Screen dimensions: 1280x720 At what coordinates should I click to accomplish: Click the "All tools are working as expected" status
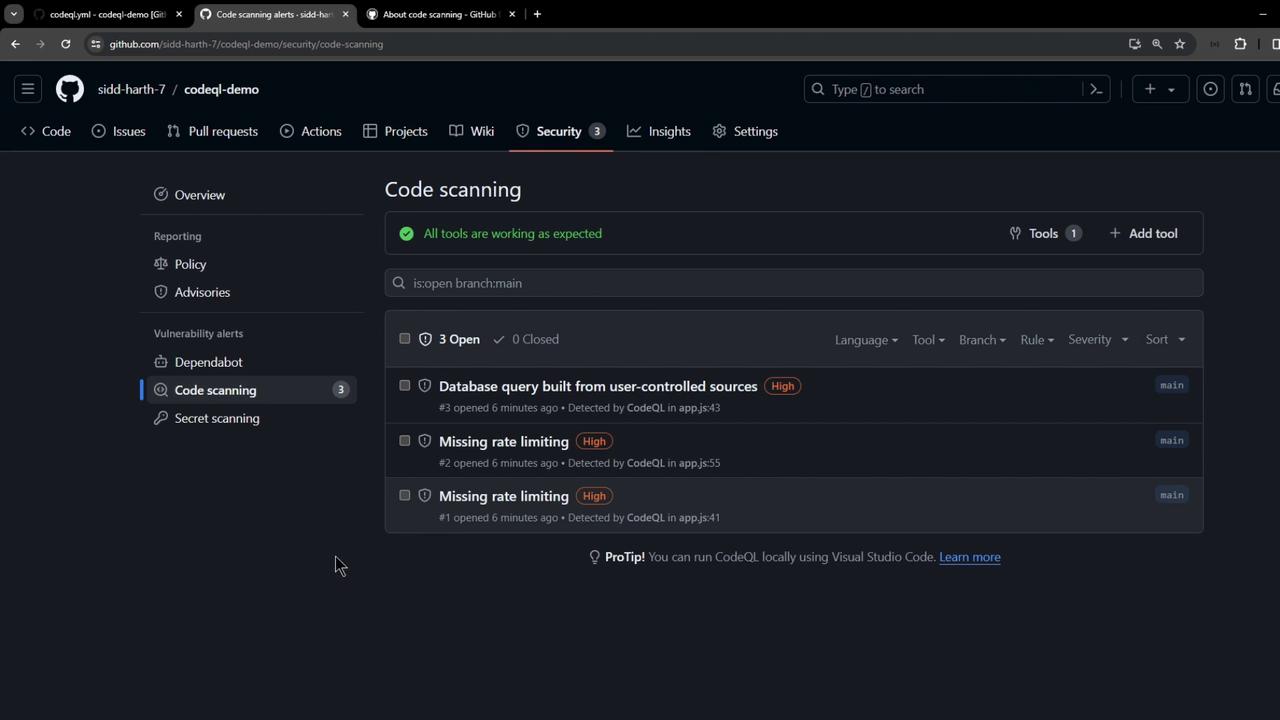(513, 233)
